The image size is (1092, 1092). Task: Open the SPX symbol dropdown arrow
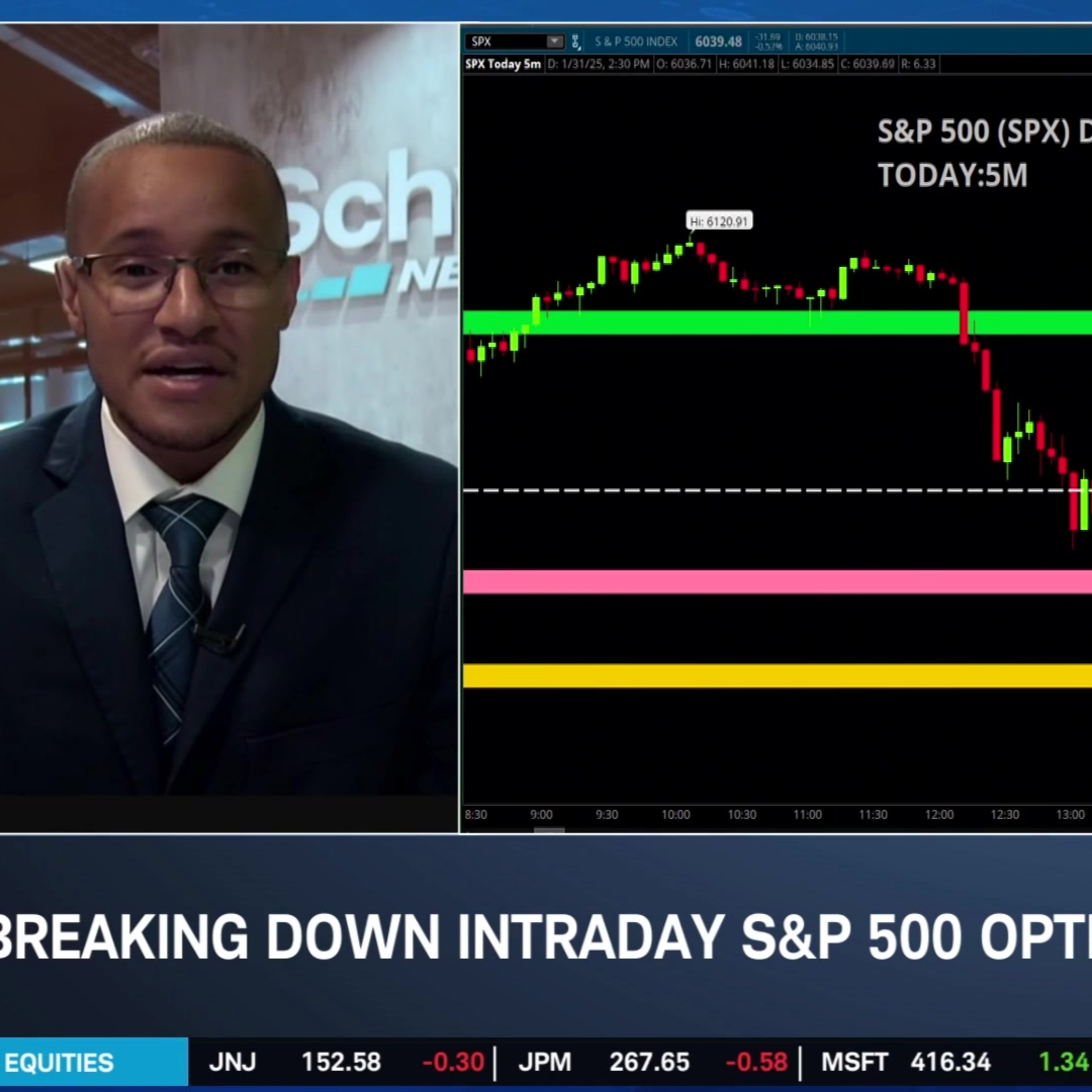tap(555, 41)
